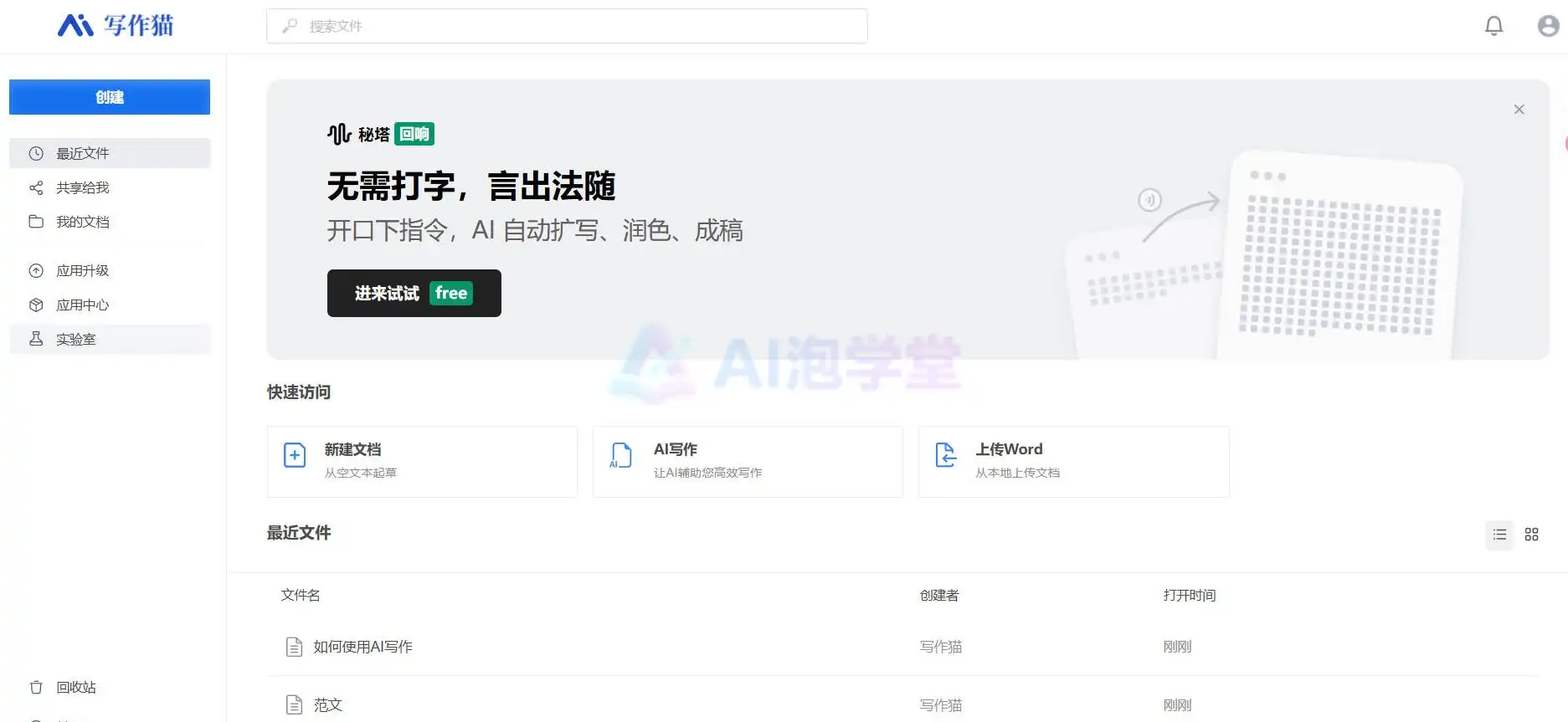Viewport: 1568px width, 722px height.
Task: Open the file 如何使用AI写作
Action: [x=362, y=647]
